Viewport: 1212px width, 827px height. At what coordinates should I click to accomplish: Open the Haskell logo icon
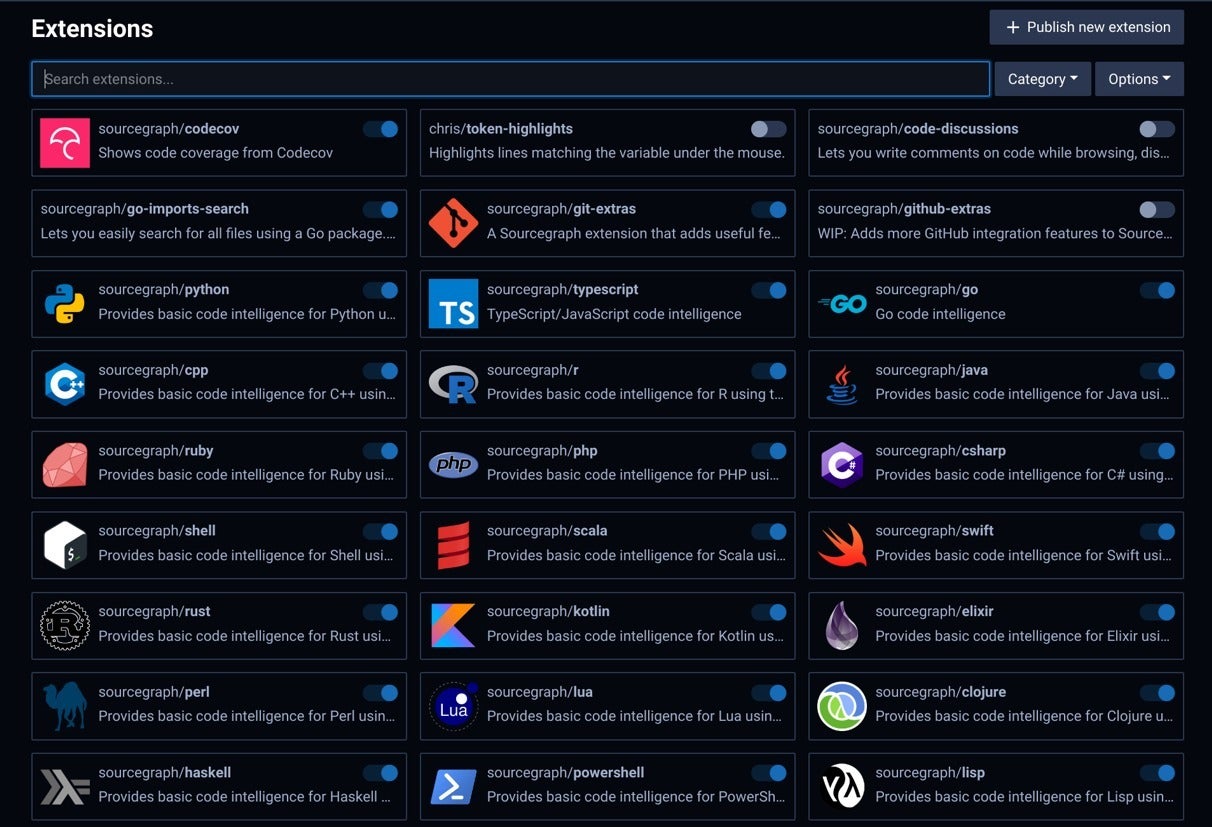[65, 787]
